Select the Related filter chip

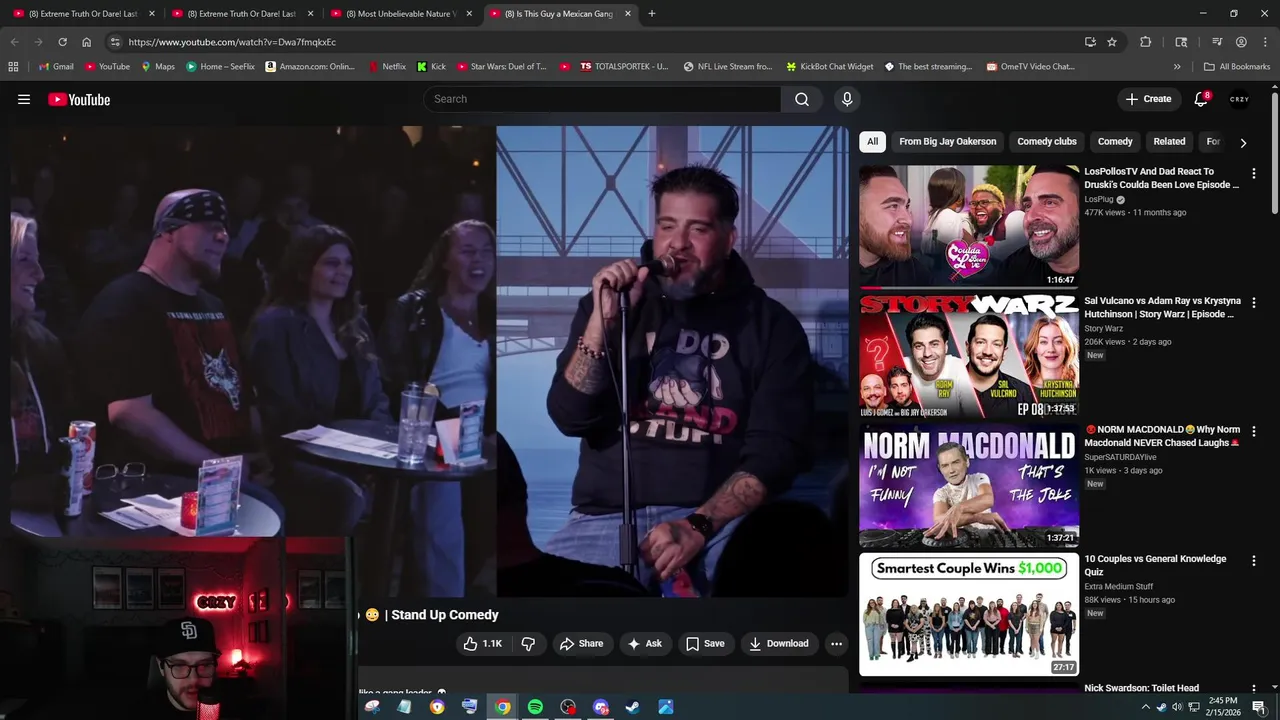[1169, 142]
